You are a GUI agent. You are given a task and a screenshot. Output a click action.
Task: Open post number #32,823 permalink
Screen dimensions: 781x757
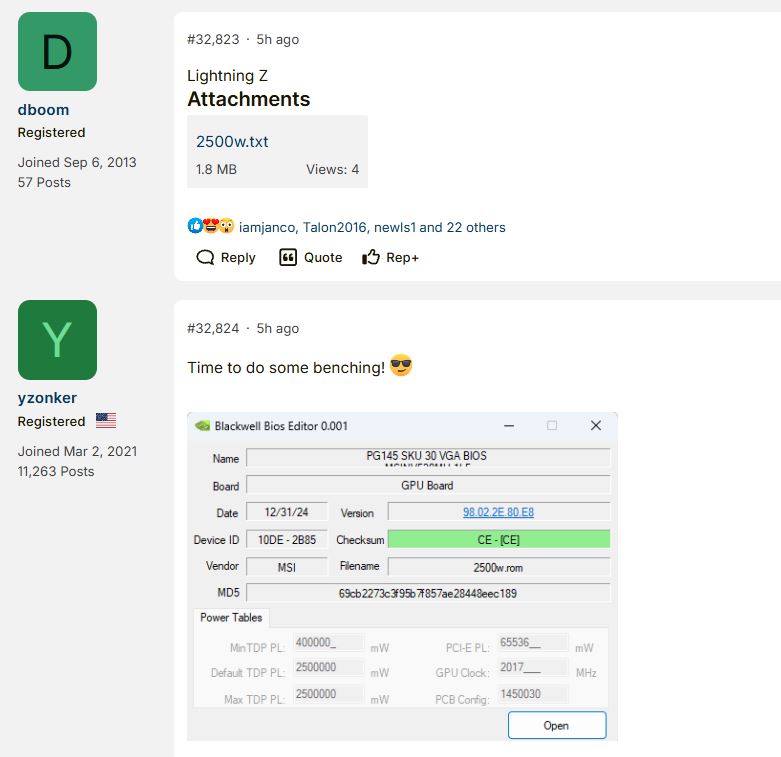tap(213, 39)
